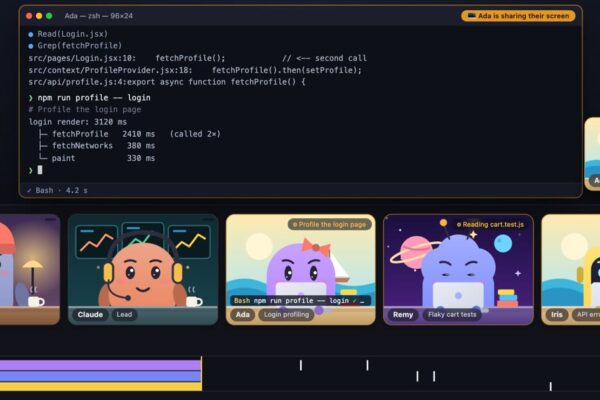Click the '(called 2×)' annotation
The height and width of the screenshot is (400, 600).
pos(195,134)
